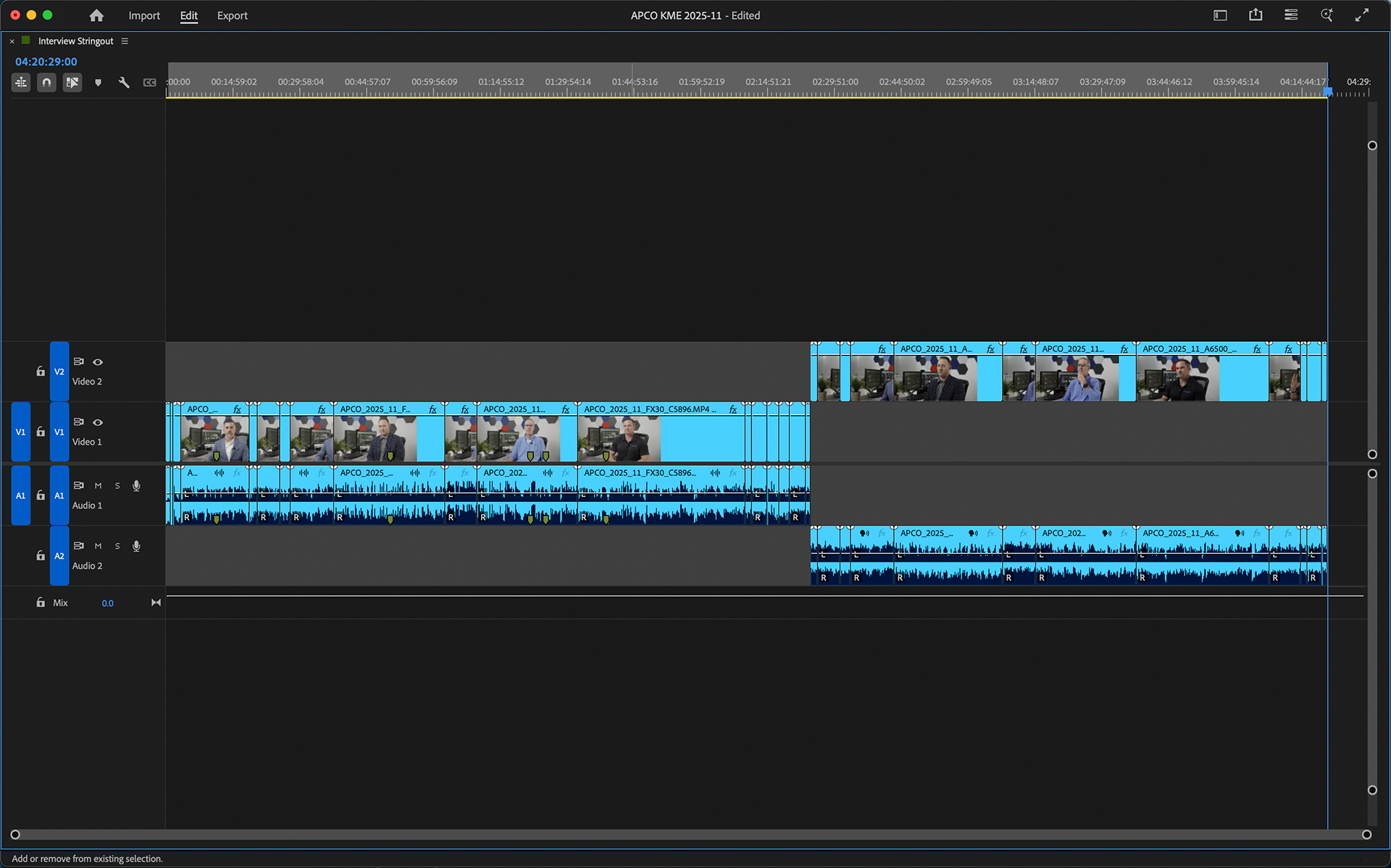Open timeline settings with the wrench icon
This screenshot has height=868, width=1391.
[x=123, y=82]
